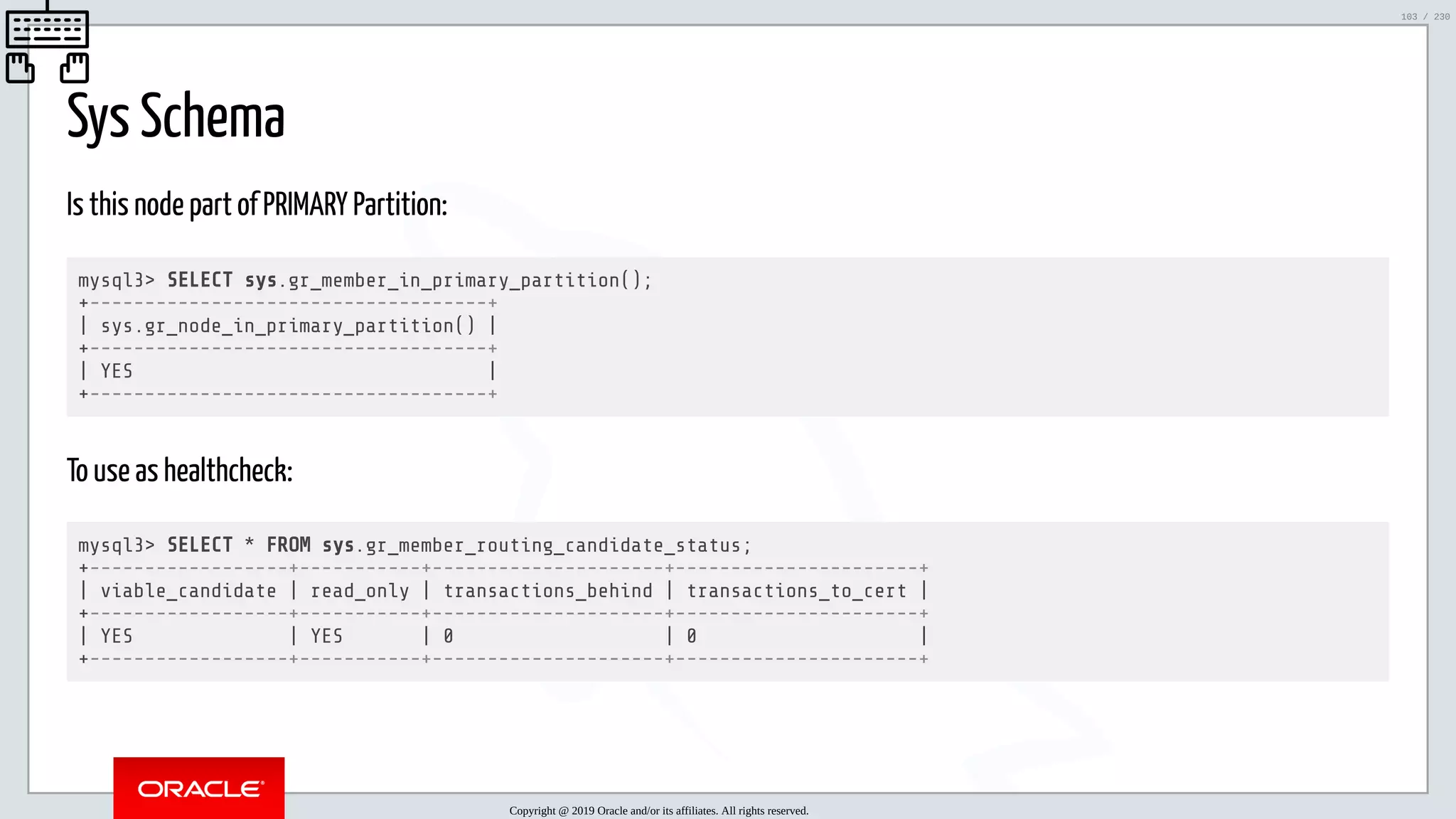The image size is (1456, 819).
Task: Click the gr_member_routing_candidate_status SELECT query
Action: point(414,545)
